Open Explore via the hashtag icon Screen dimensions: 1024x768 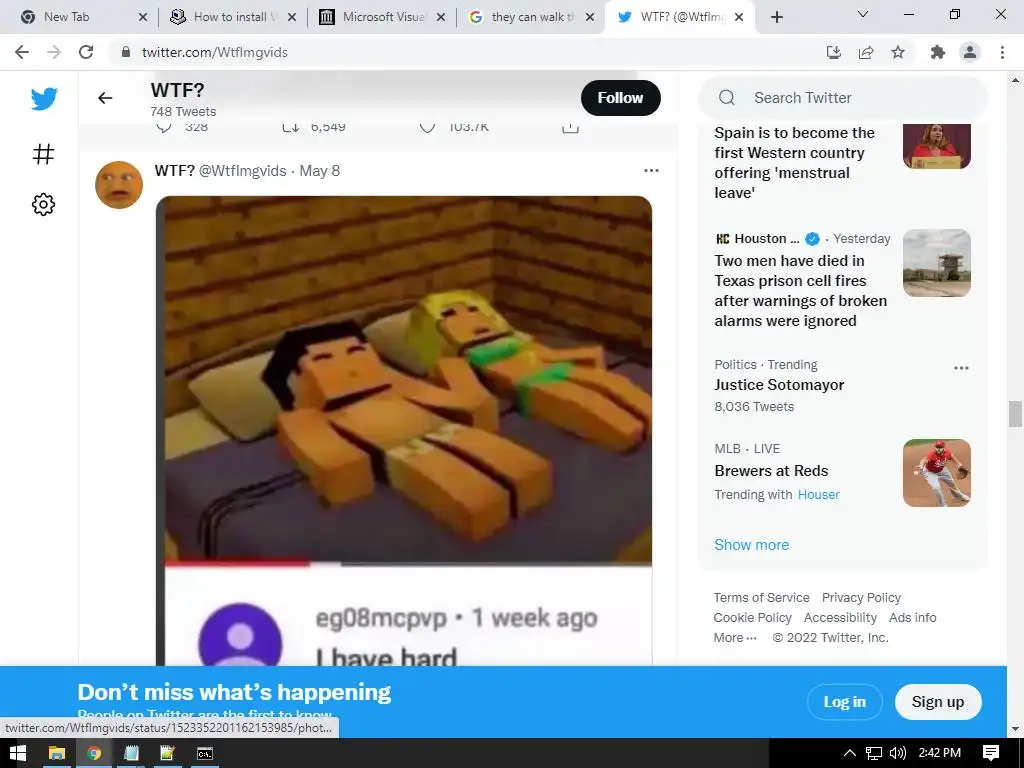click(x=43, y=154)
